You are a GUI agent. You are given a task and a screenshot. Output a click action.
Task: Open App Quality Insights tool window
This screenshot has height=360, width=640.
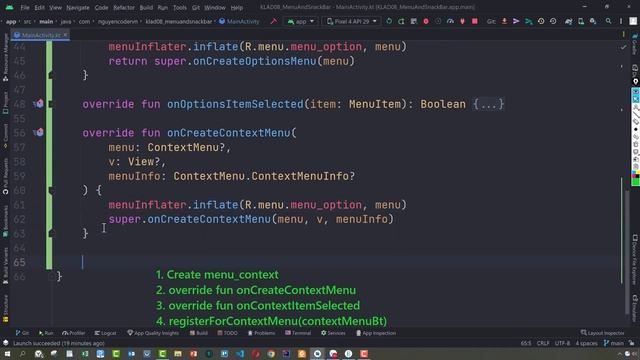[153, 333]
